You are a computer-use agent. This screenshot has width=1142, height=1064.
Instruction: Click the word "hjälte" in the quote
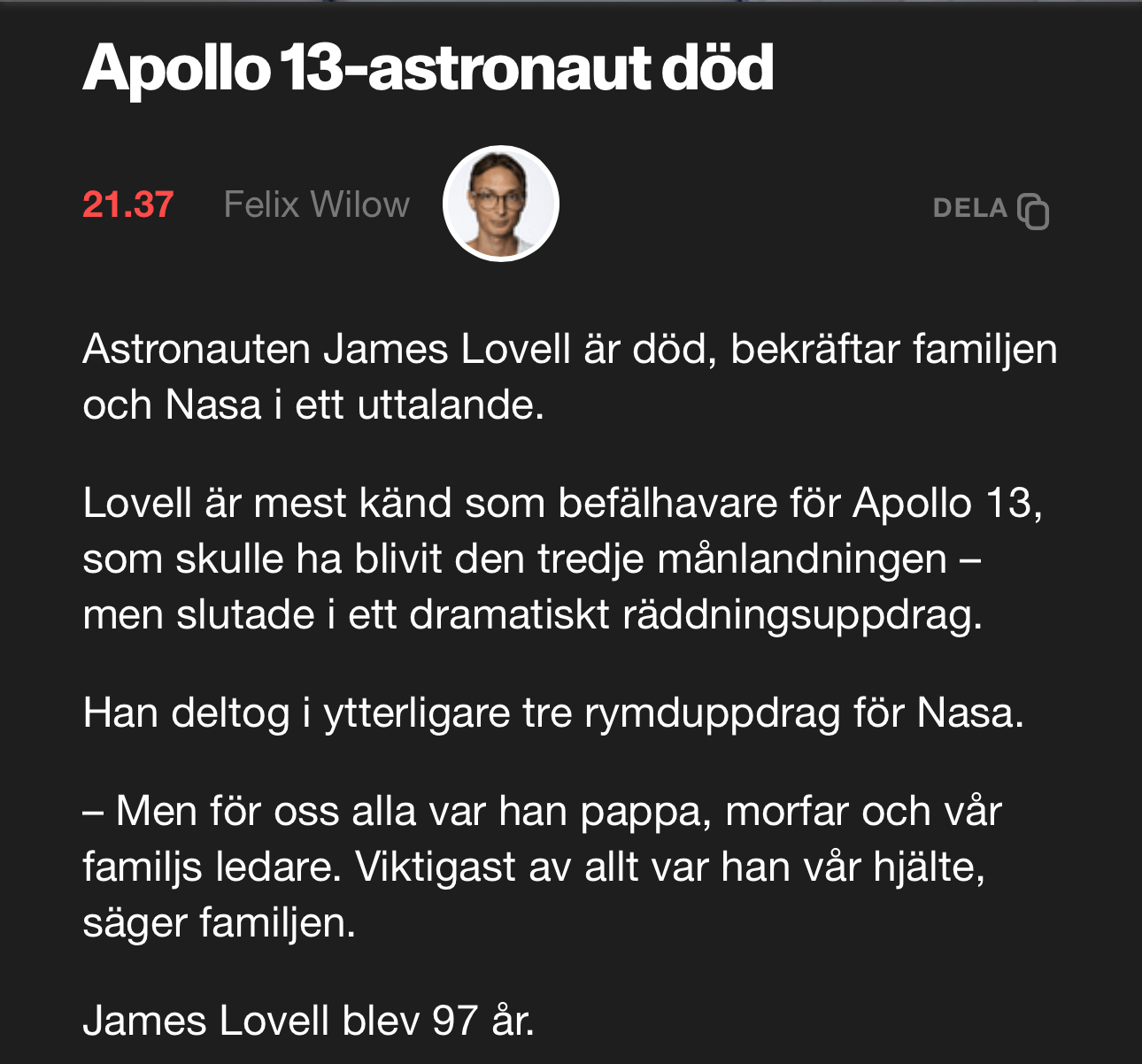(x=927, y=867)
